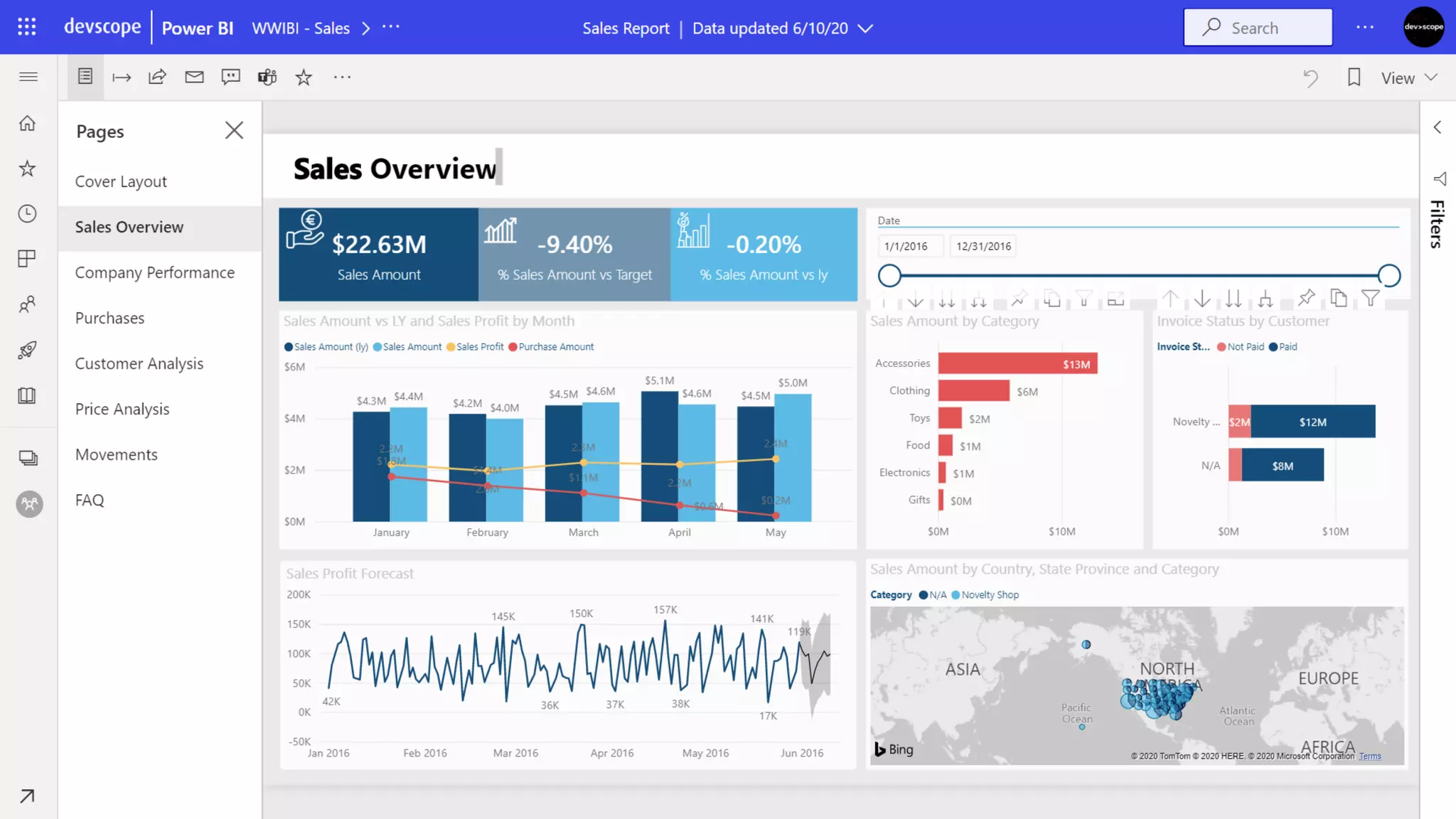The width and height of the screenshot is (1456, 819).
Task: Click the Chat in Teams icon
Action: tap(267, 77)
